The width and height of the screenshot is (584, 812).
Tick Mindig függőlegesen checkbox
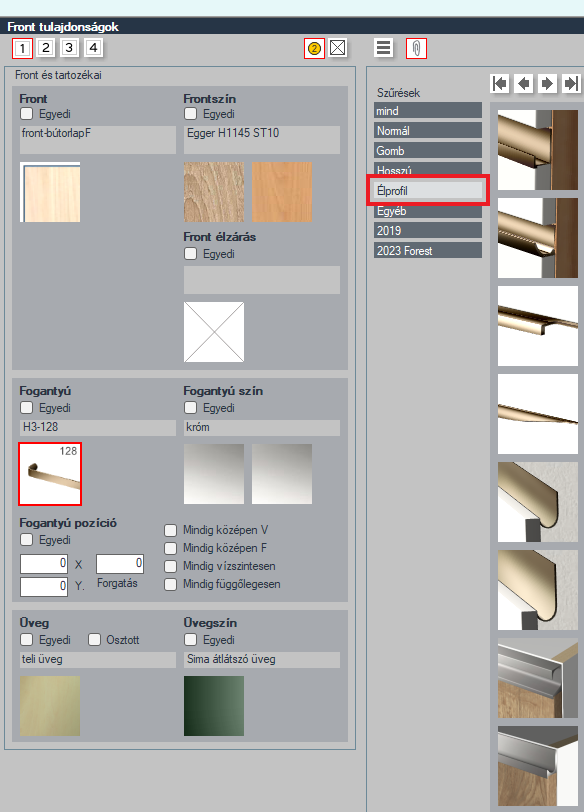(x=170, y=584)
